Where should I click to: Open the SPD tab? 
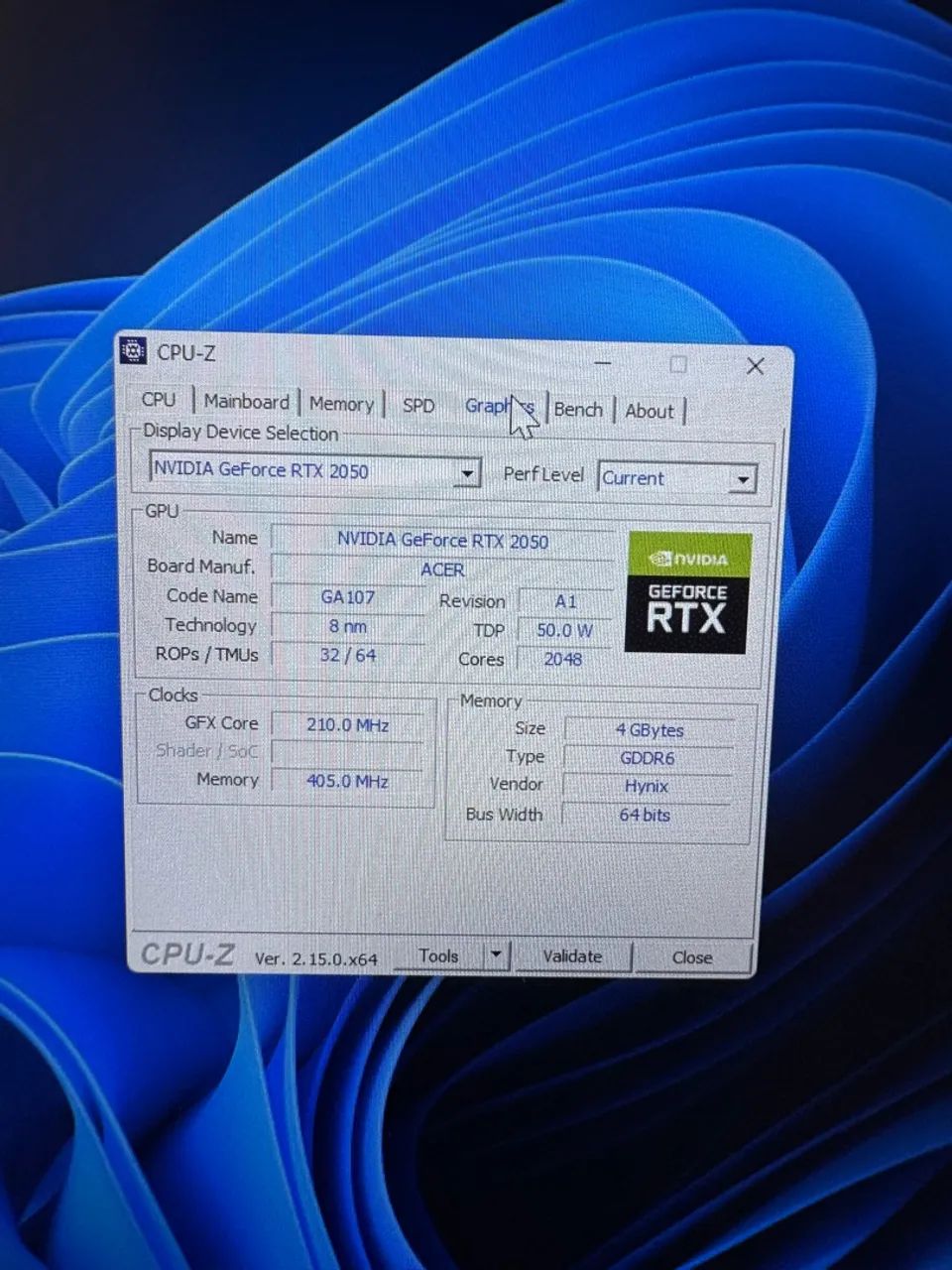pos(418,405)
